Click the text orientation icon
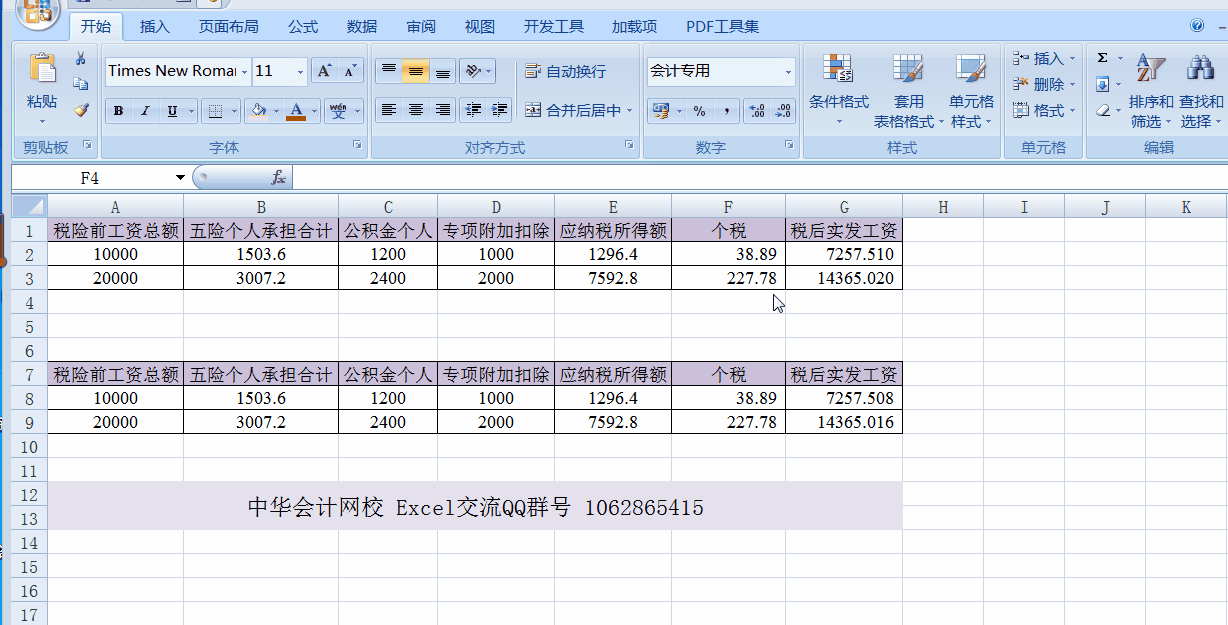This screenshot has height=625, width=1228. [474, 71]
